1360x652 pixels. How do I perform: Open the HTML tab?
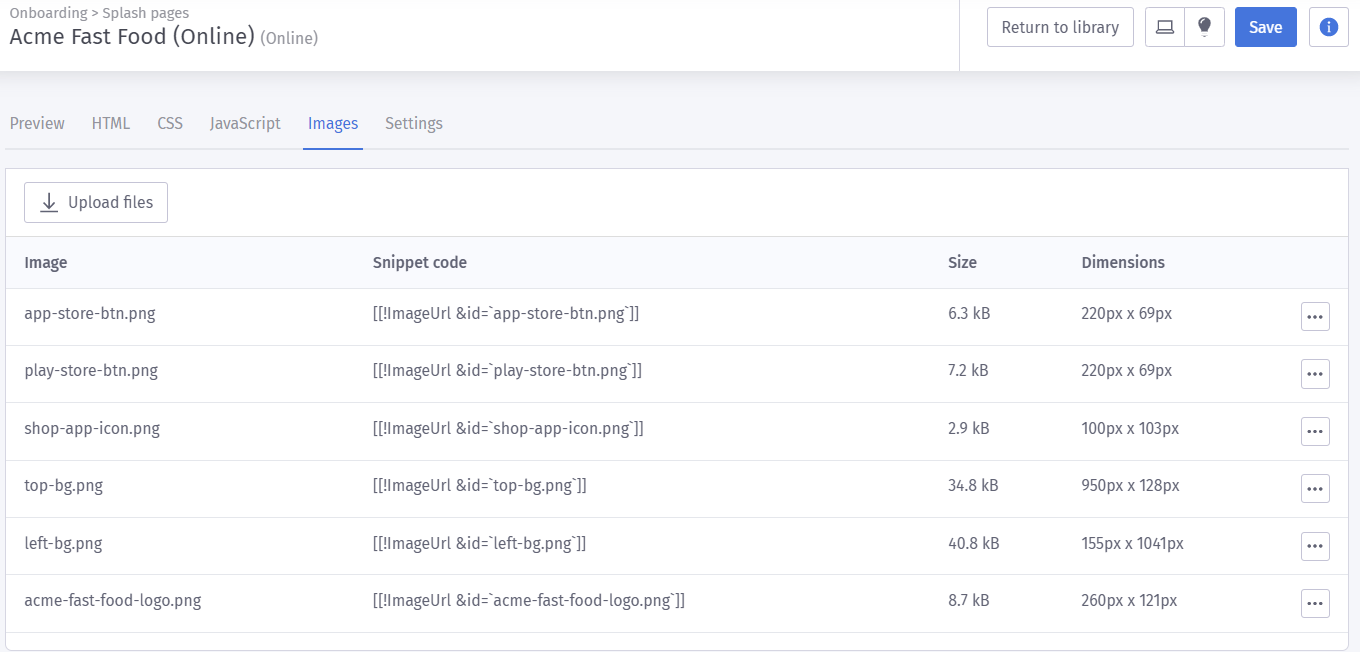point(111,124)
